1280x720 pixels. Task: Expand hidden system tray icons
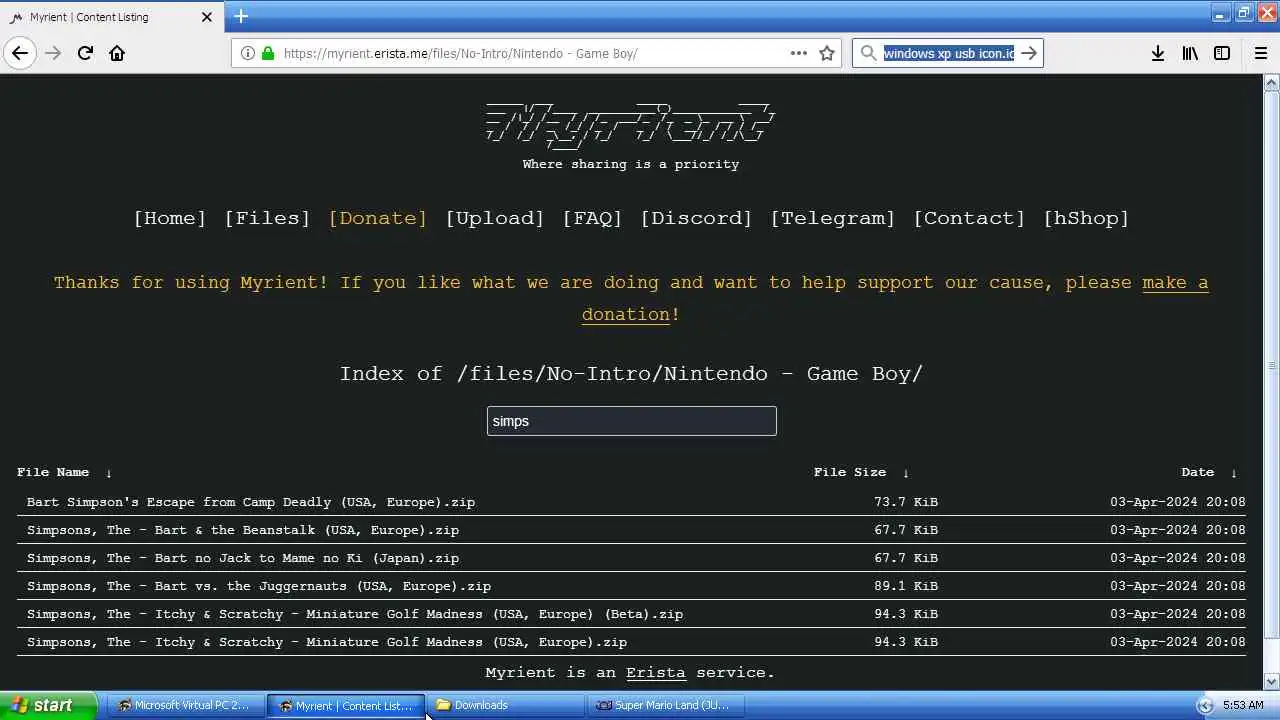[x=1205, y=705]
